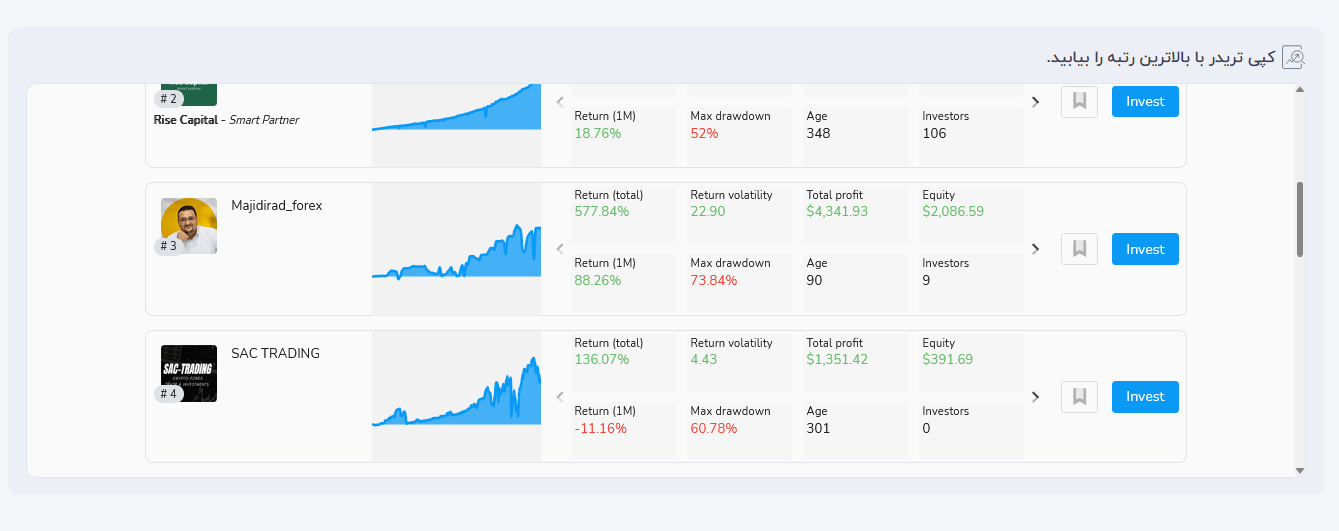Go to previous stats for SAC TRADING
This screenshot has height=531, width=1339.
tap(560, 397)
